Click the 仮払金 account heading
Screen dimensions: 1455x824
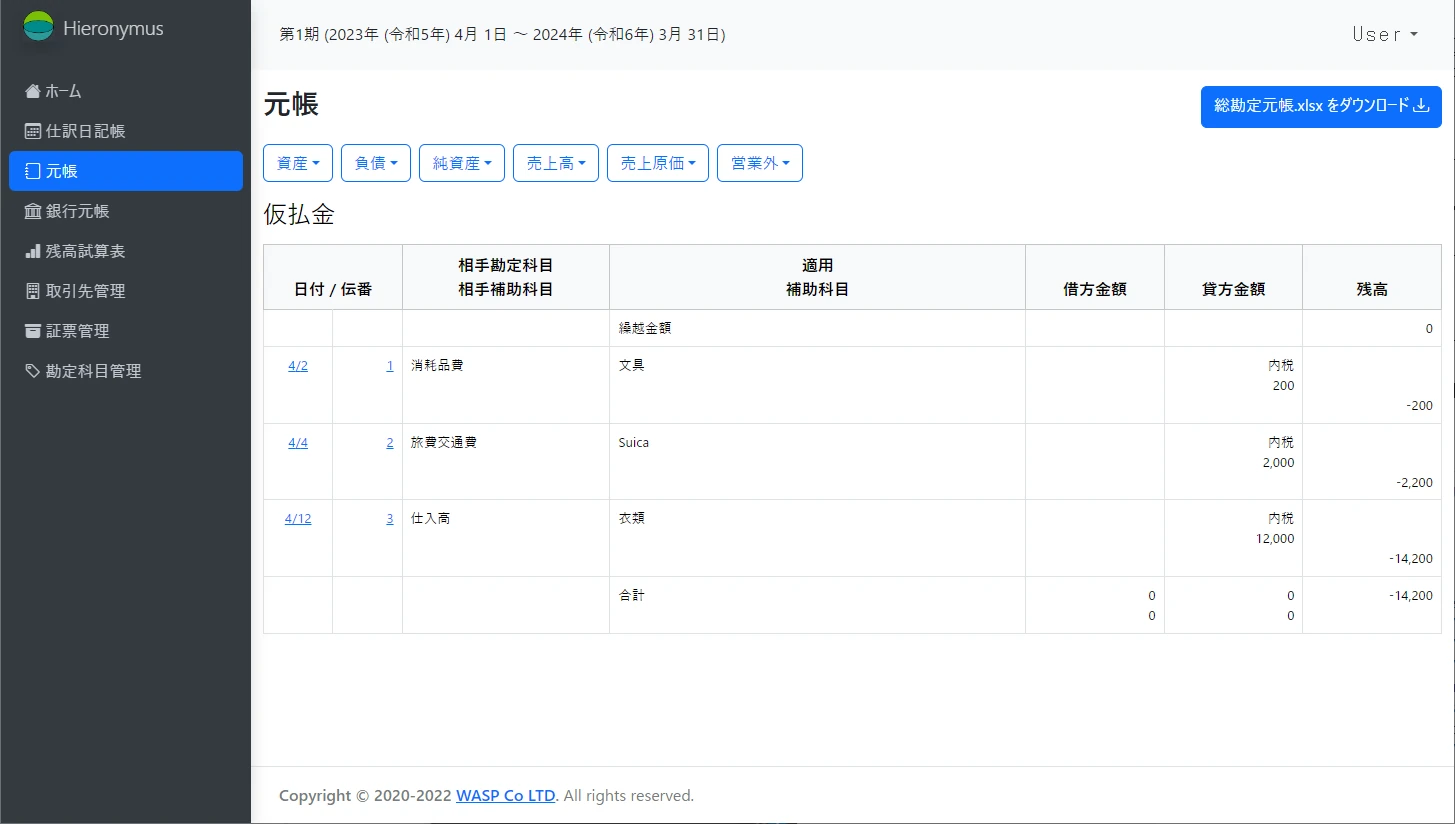click(299, 214)
